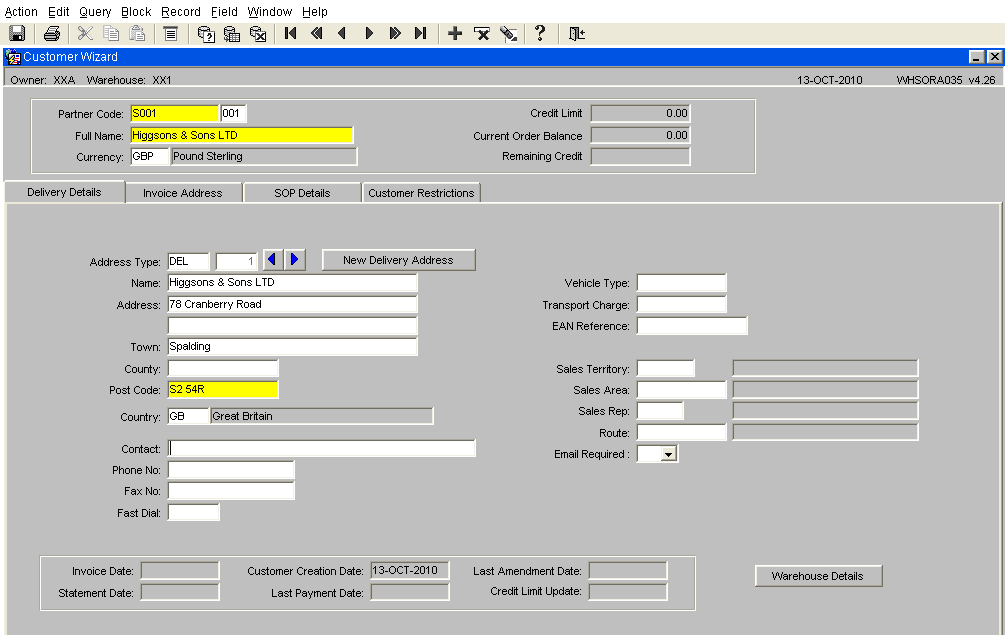Open the Window menu
1005x635 pixels.
pos(270,12)
